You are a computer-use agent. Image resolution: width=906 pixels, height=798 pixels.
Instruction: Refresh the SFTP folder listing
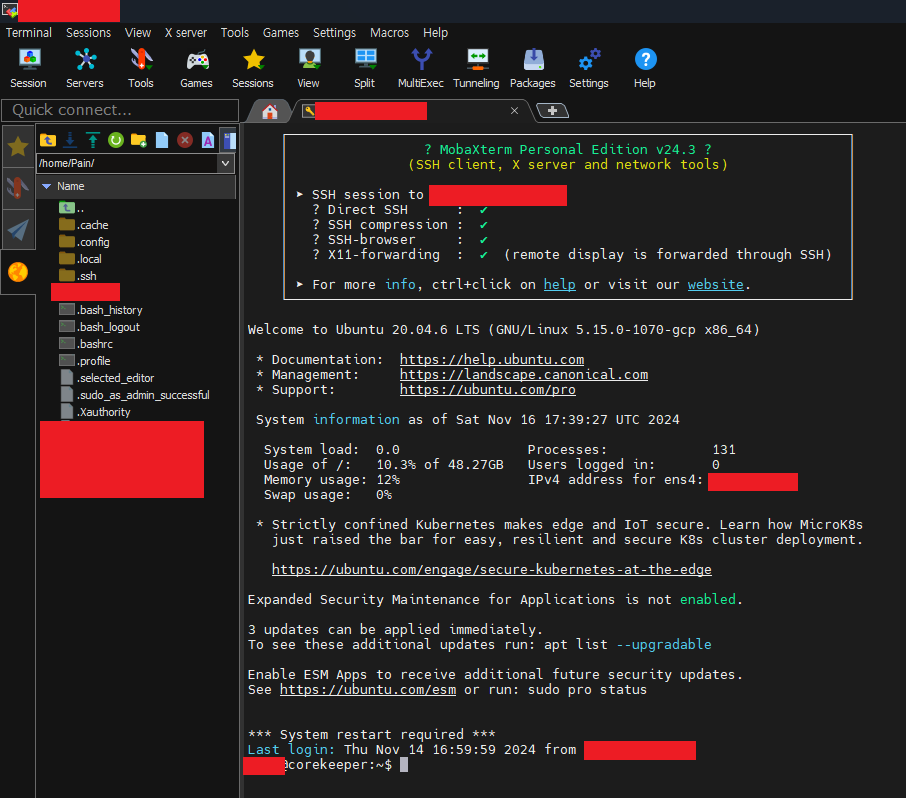tap(116, 140)
